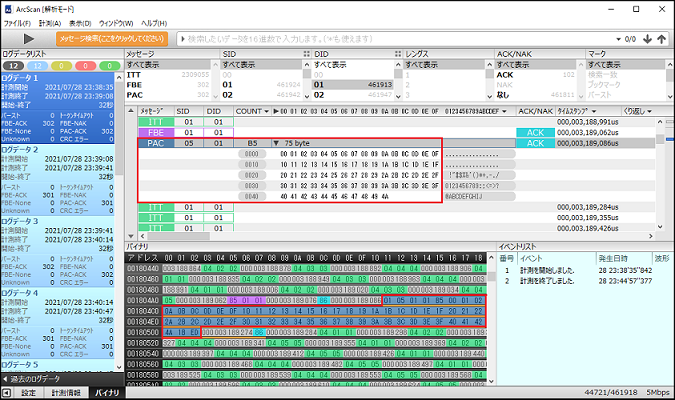Image resolution: width=675 pixels, height=400 pixels.
Task: Click the binary view scroll-down arrow
Action: tap(491, 381)
